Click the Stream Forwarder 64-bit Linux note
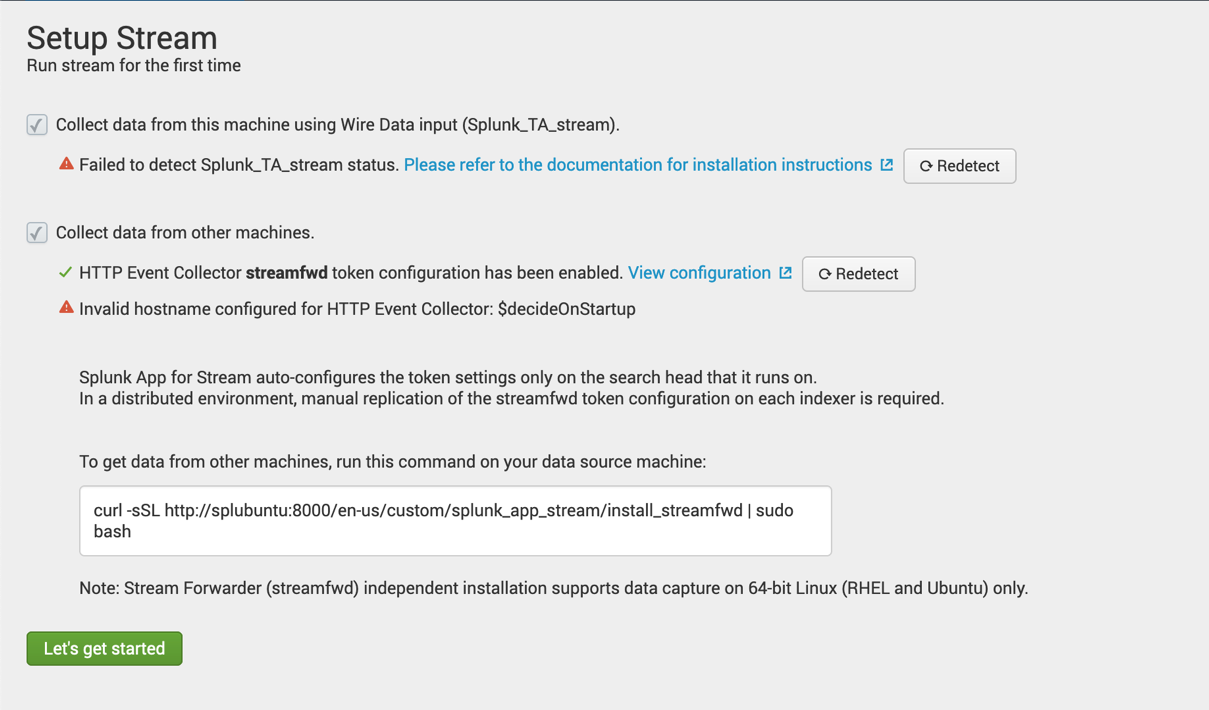 click(x=553, y=588)
